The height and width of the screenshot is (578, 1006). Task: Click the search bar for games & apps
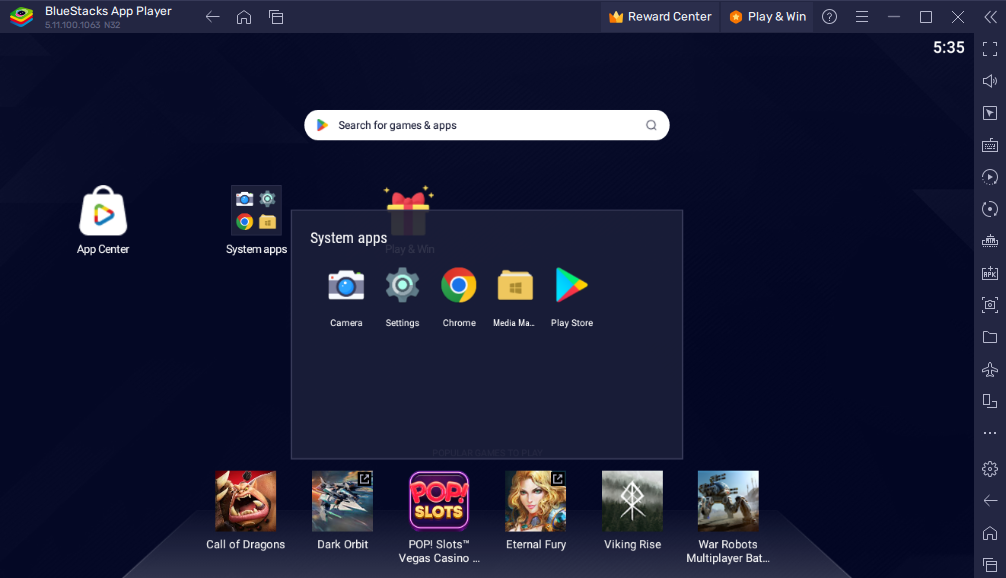click(486, 125)
